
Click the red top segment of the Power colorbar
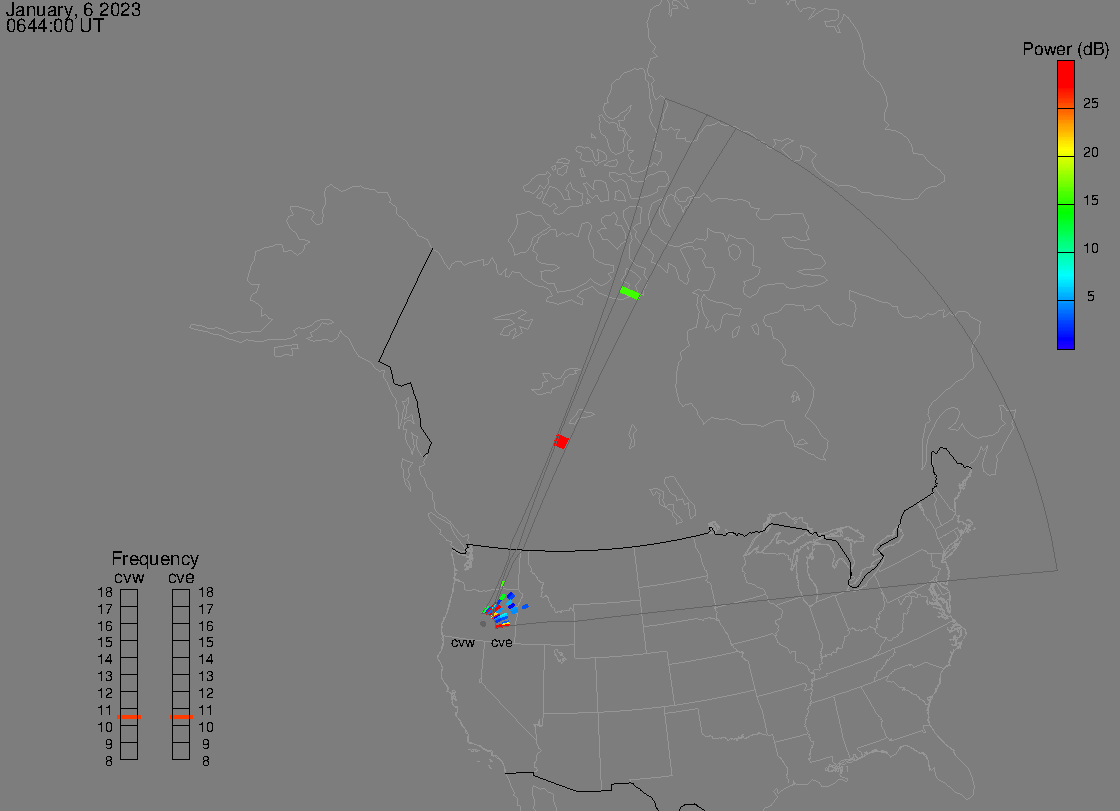pyautogui.click(x=1066, y=84)
